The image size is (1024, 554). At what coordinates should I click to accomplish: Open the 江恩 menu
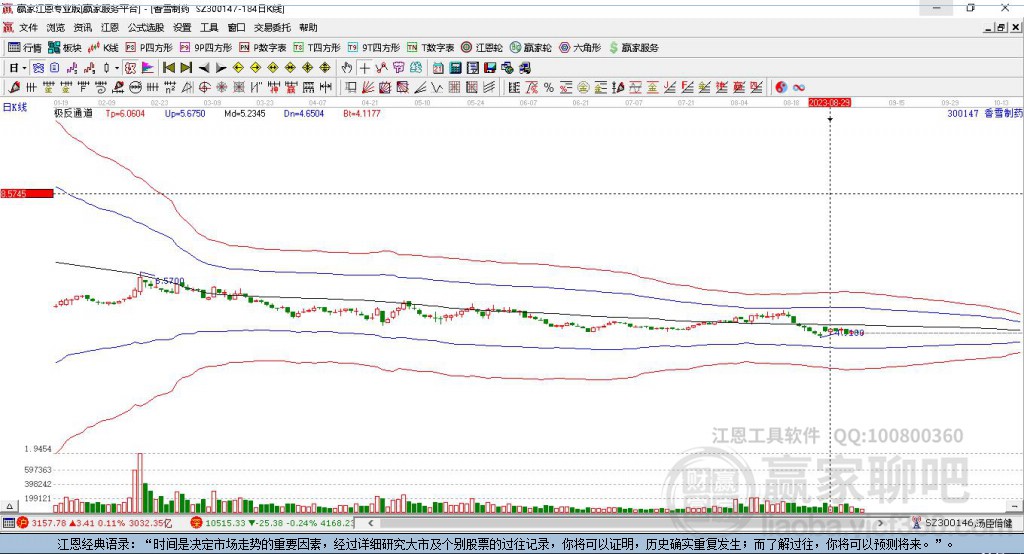click(x=110, y=28)
